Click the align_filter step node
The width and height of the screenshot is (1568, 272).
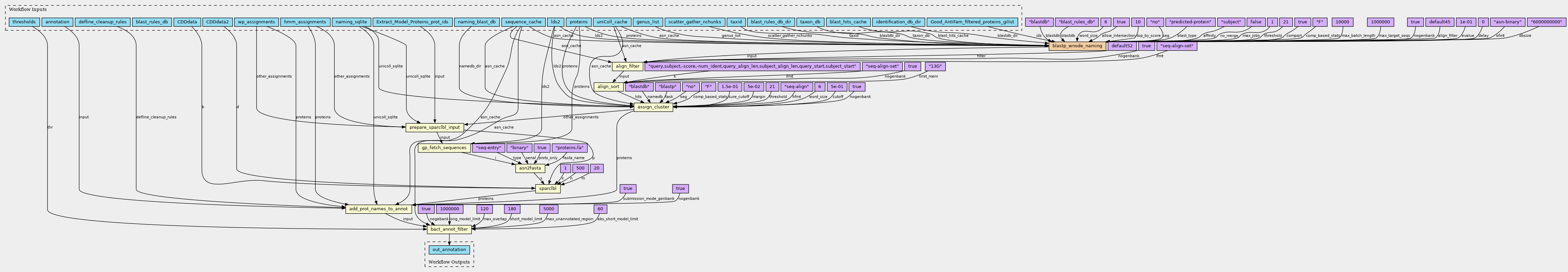(x=627, y=66)
